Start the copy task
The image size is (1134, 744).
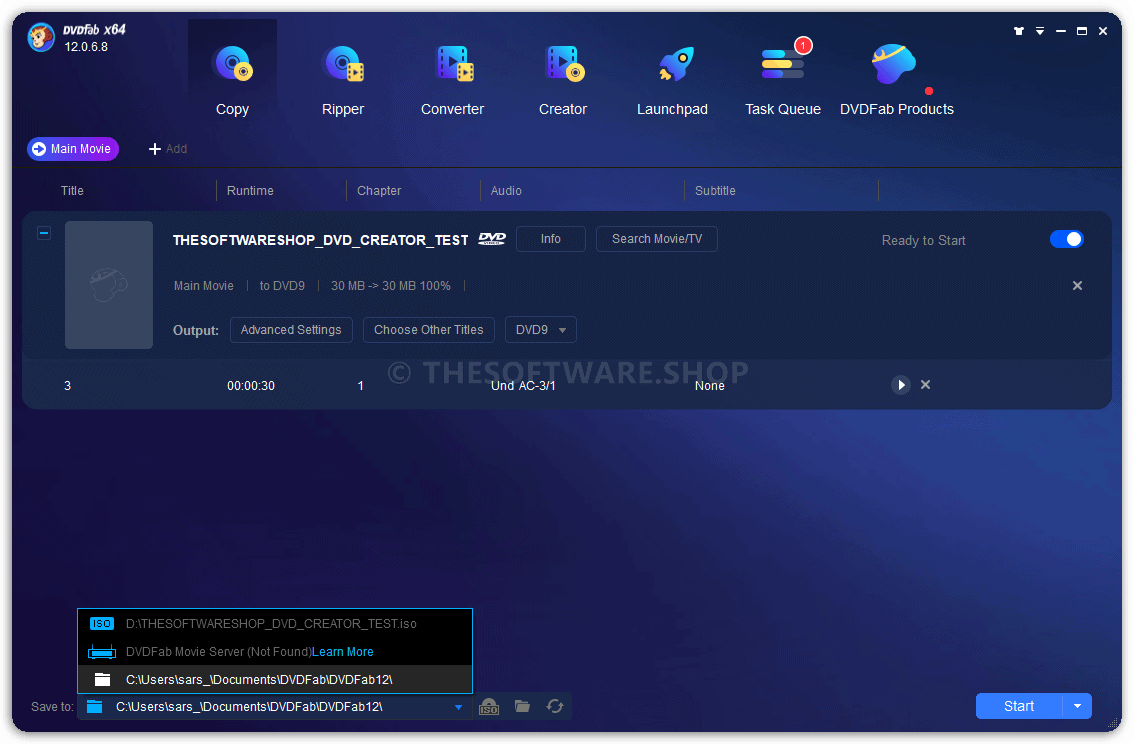pyautogui.click(x=1018, y=706)
